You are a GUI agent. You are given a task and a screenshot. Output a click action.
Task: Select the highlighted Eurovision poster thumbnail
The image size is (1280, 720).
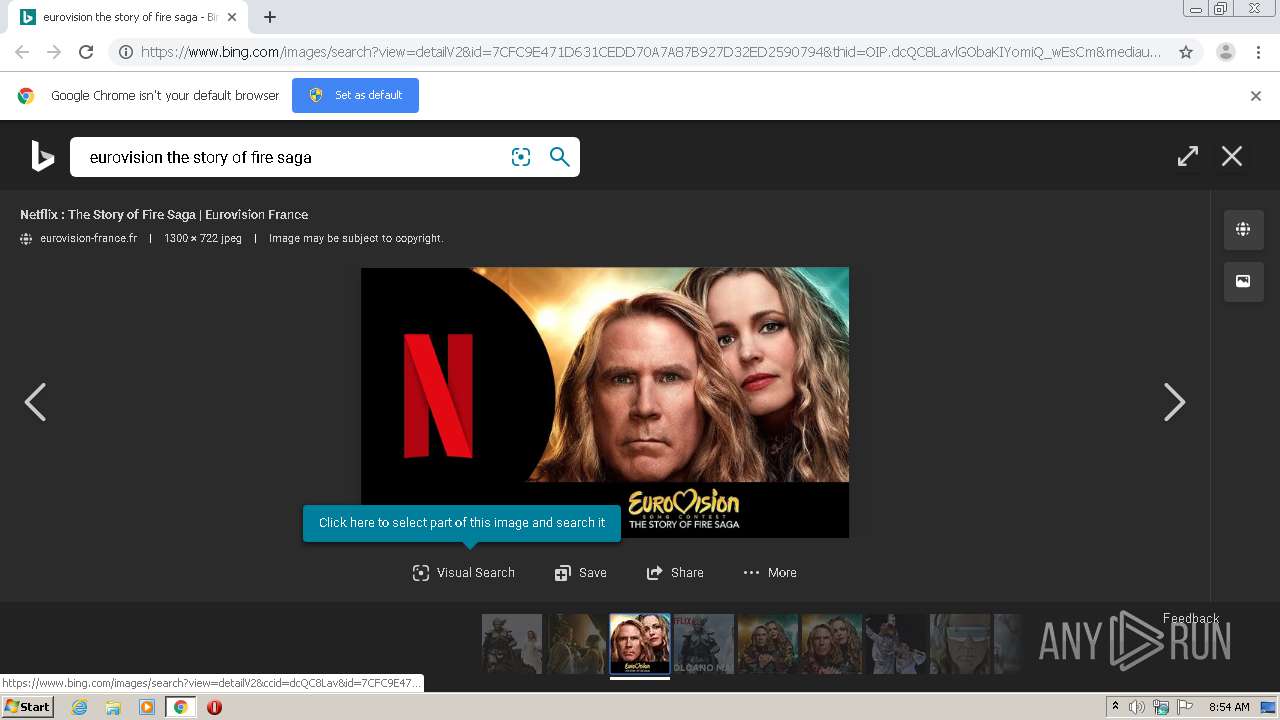point(640,643)
